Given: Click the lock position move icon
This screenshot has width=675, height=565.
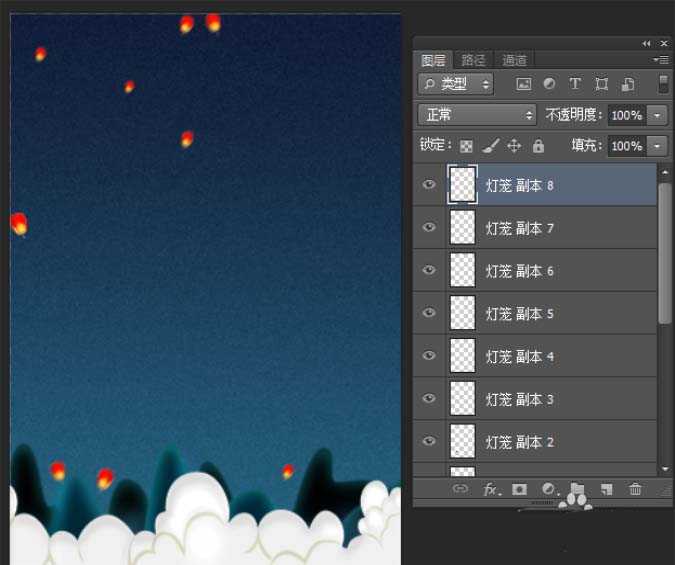Looking at the screenshot, I should [514, 146].
